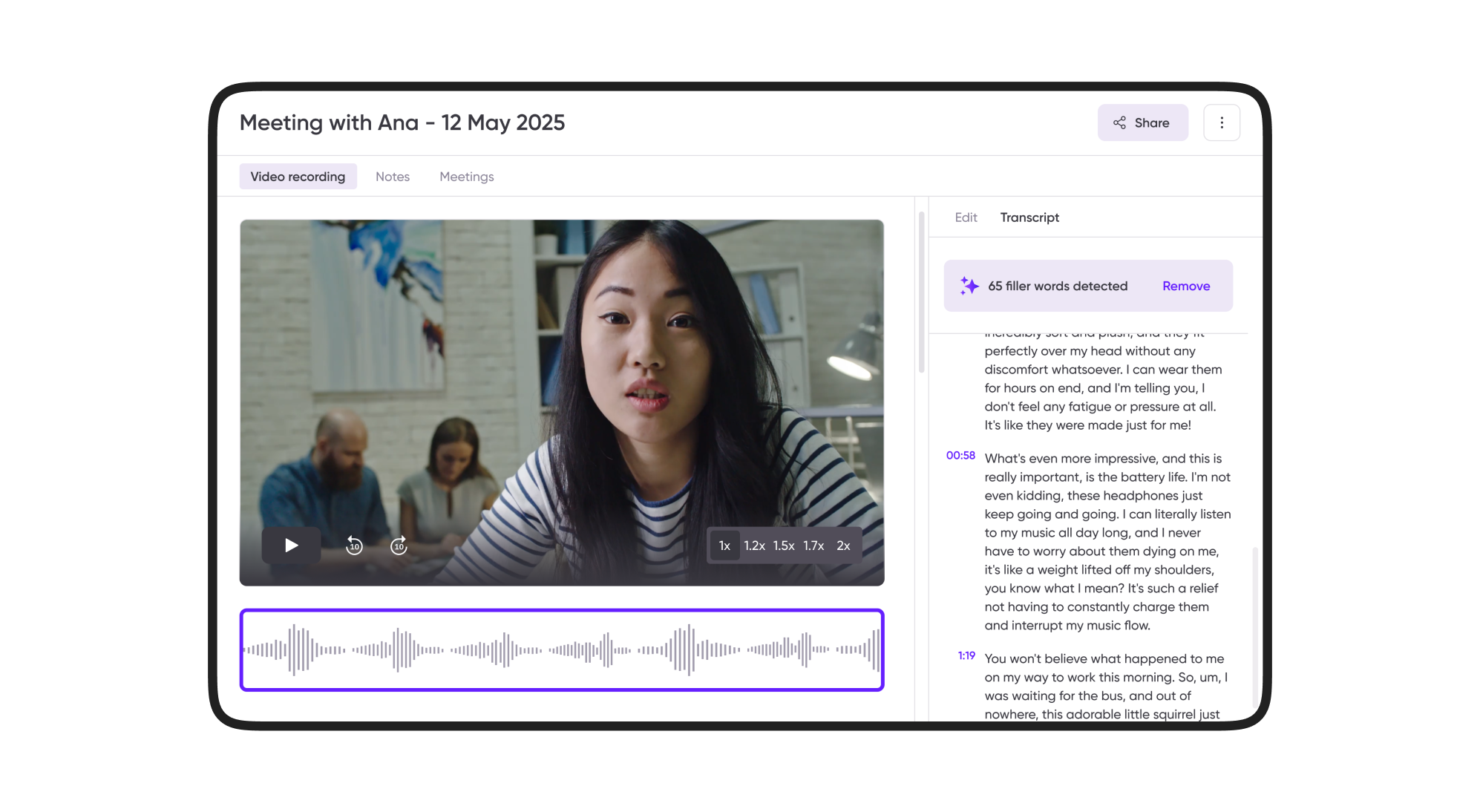Jump to the 00:58 transcript timestamp
The image size is (1480, 812).
pos(960,456)
